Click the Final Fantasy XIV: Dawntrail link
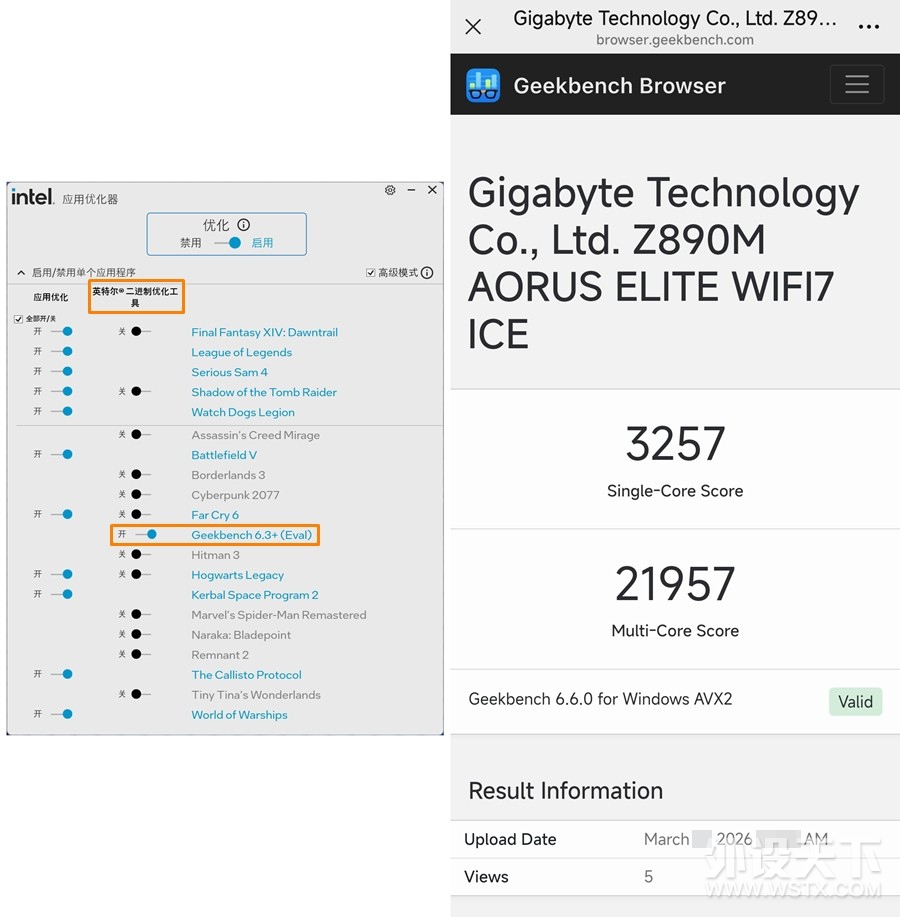The image size is (900, 917). [264, 332]
